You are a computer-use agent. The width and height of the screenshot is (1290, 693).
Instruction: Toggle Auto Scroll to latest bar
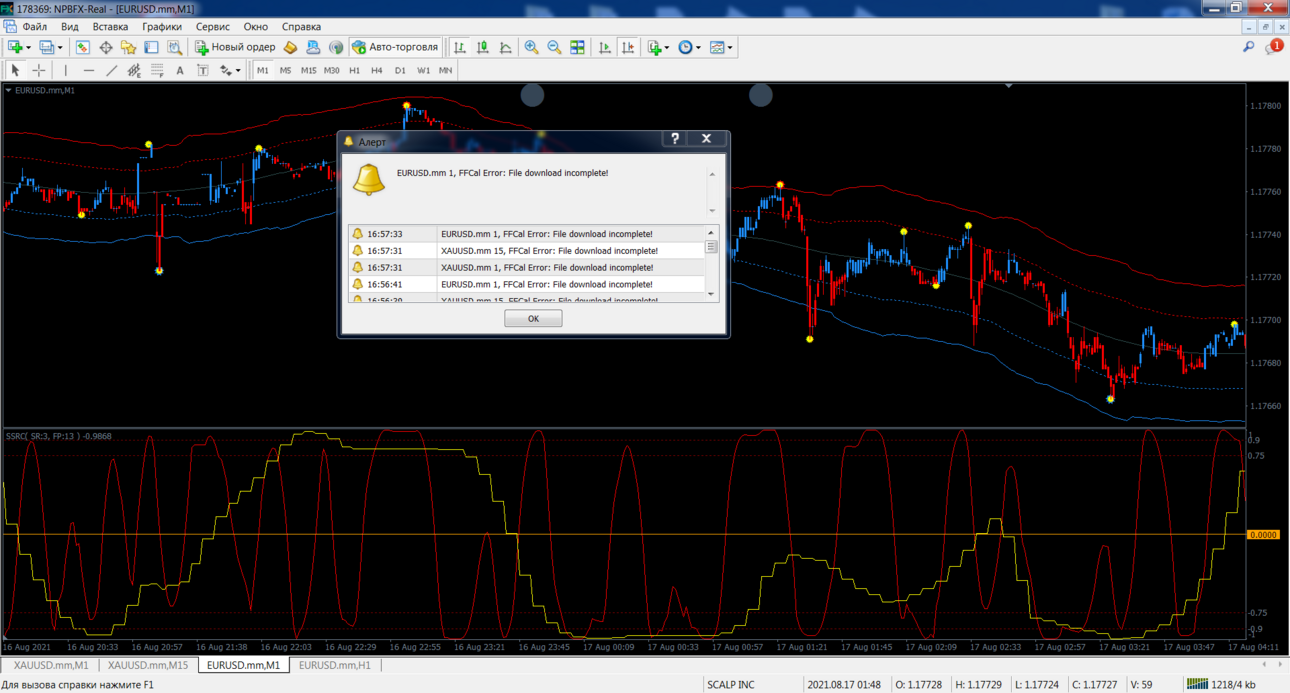point(605,47)
